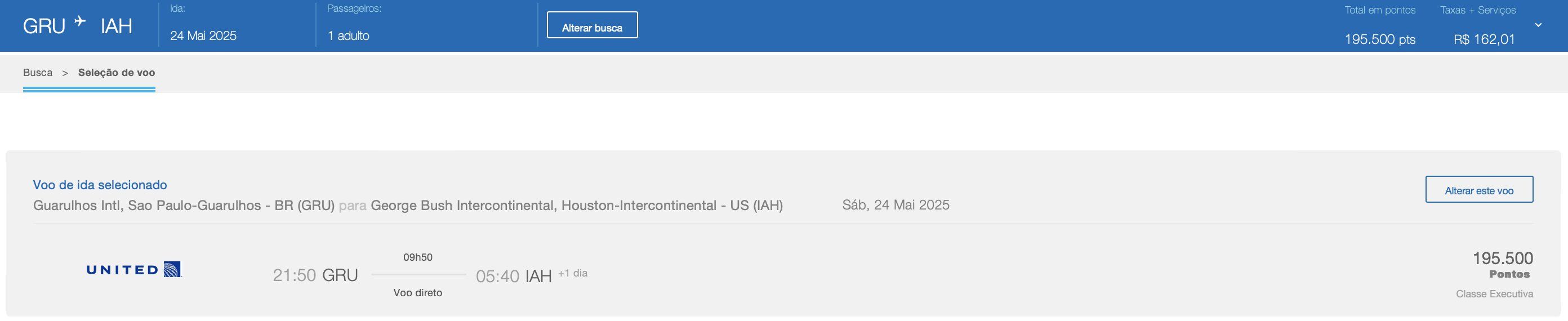Click the Classe Executiva cabin label

[x=1494, y=294]
